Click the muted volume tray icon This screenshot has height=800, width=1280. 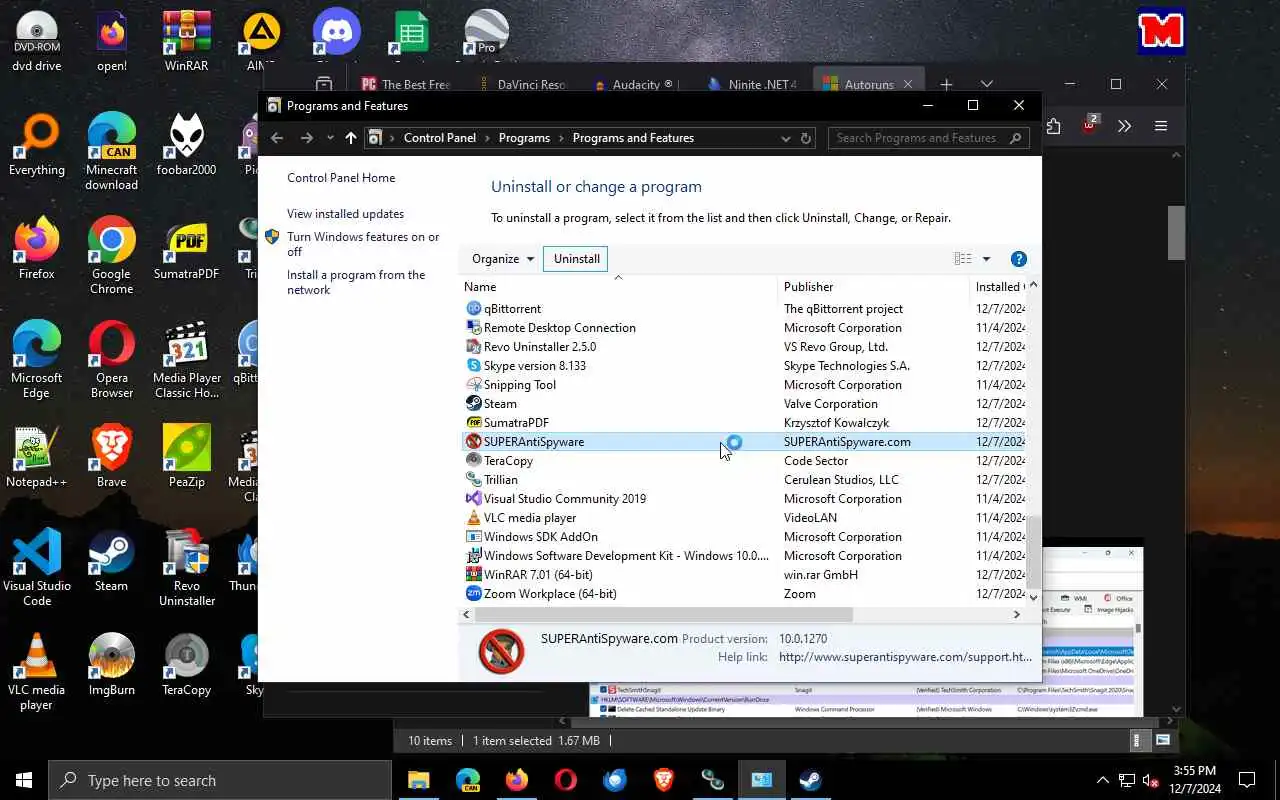1150,780
